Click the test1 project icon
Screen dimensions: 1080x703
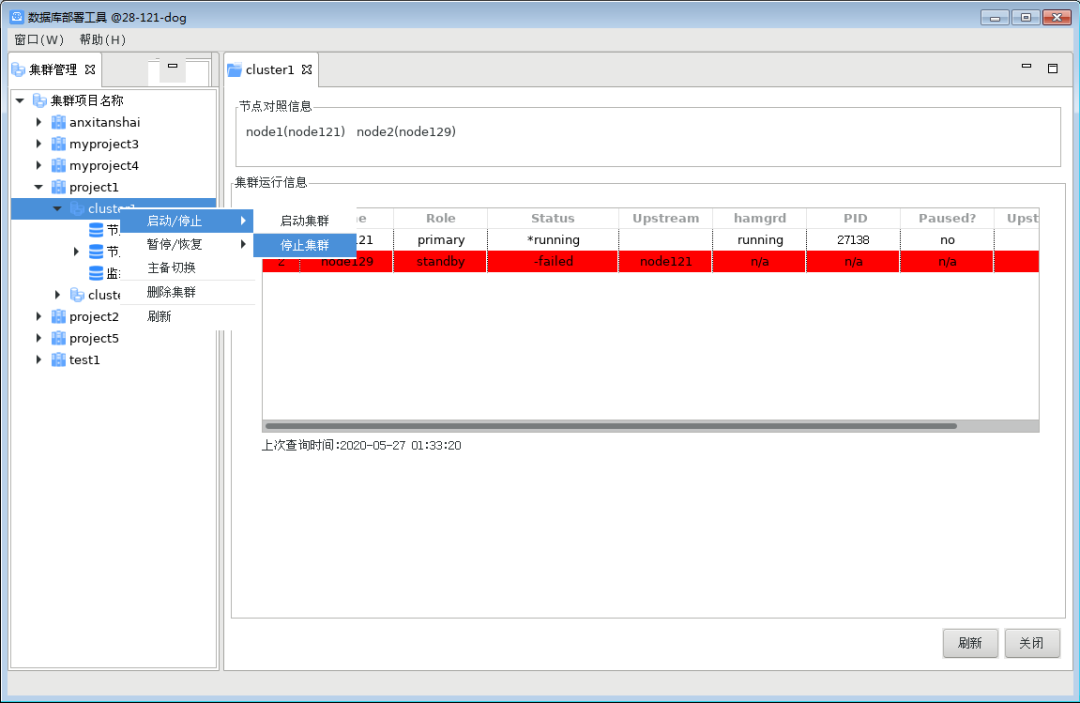click(59, 359)
